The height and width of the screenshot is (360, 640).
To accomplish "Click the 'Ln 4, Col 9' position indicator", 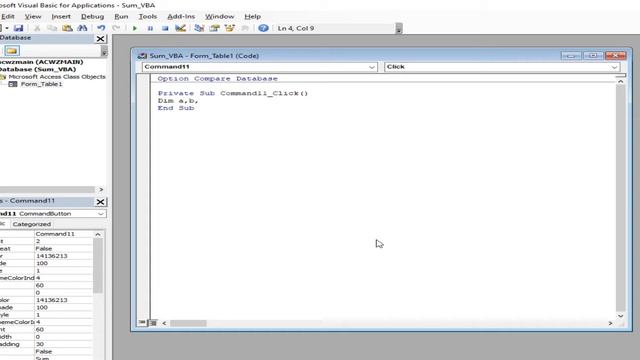I will tap(296, 28).
